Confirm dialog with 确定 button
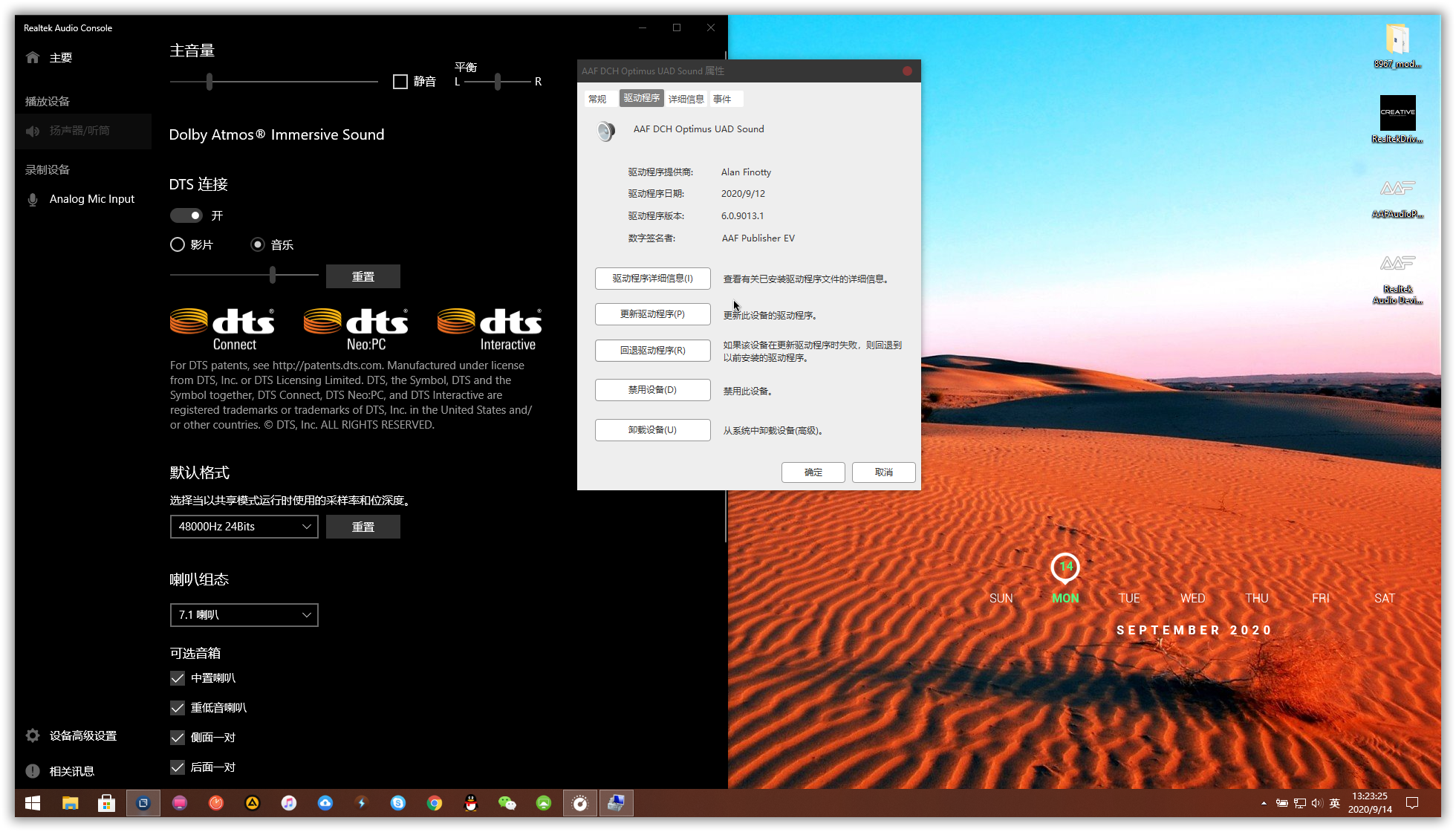 pyautogui.click(x=813, y=472)
